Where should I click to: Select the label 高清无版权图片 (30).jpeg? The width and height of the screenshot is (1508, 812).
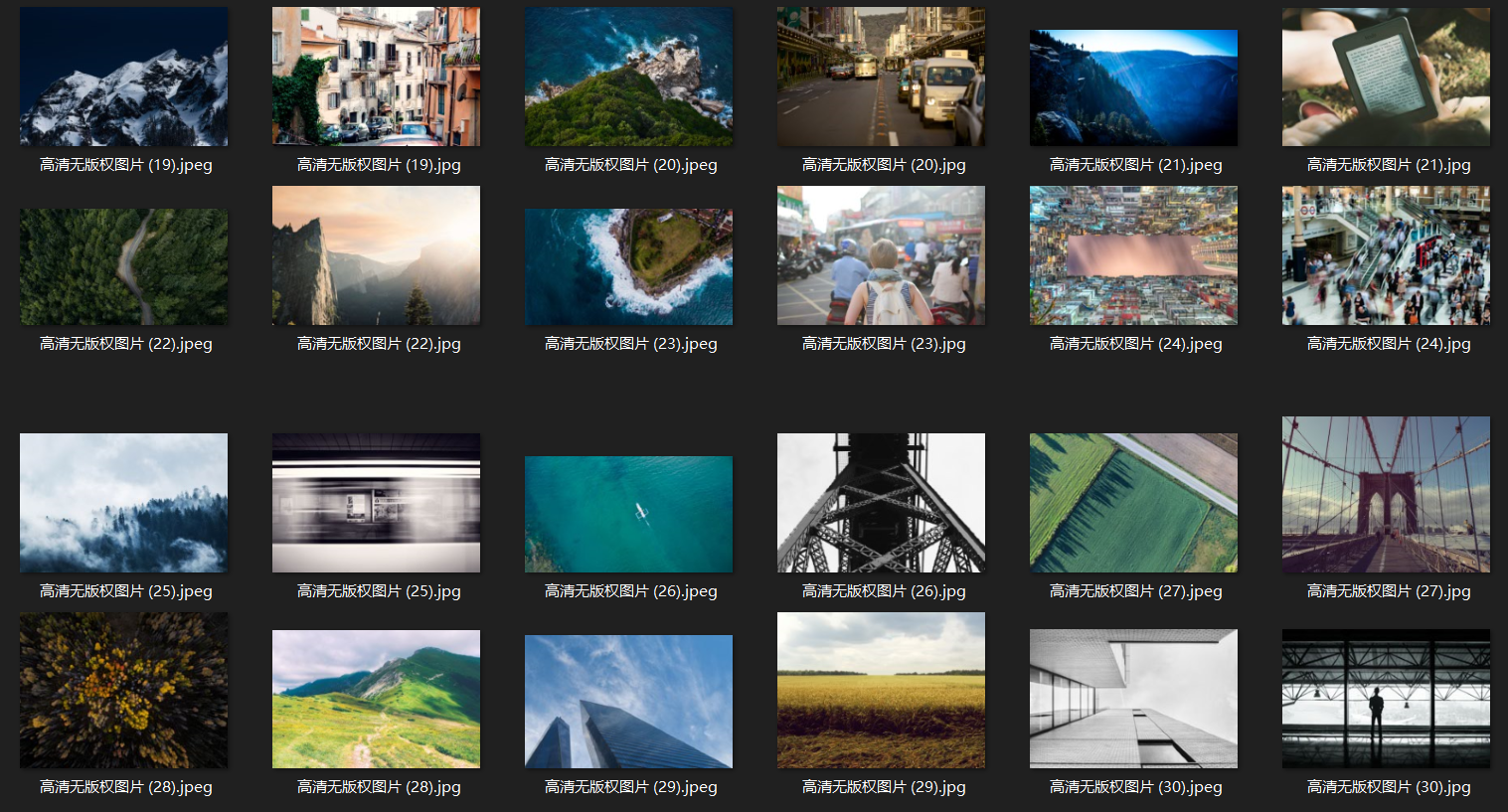point(1136,787)
